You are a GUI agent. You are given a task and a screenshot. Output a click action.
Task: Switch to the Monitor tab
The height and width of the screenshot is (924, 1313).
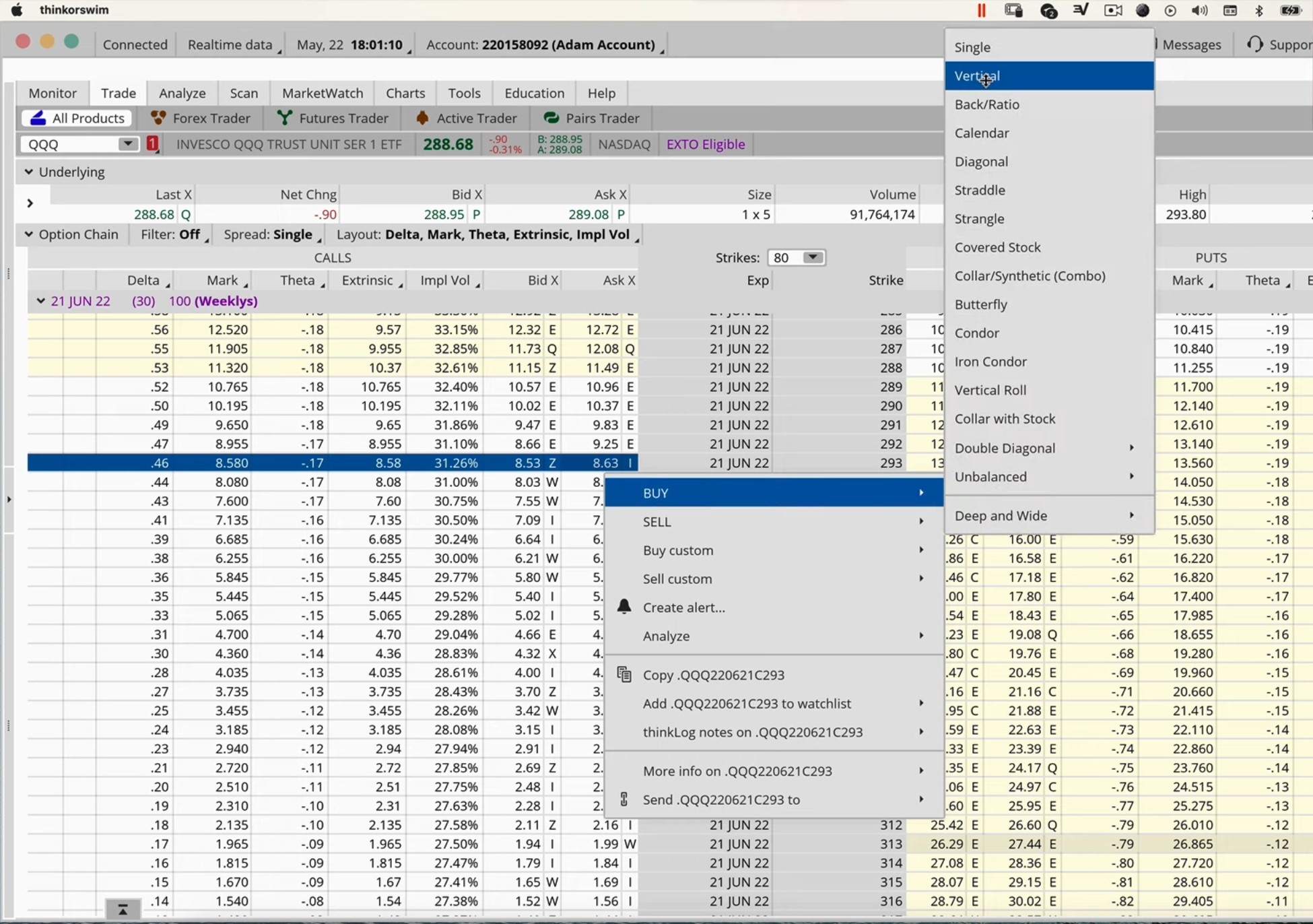click(53, 93)
